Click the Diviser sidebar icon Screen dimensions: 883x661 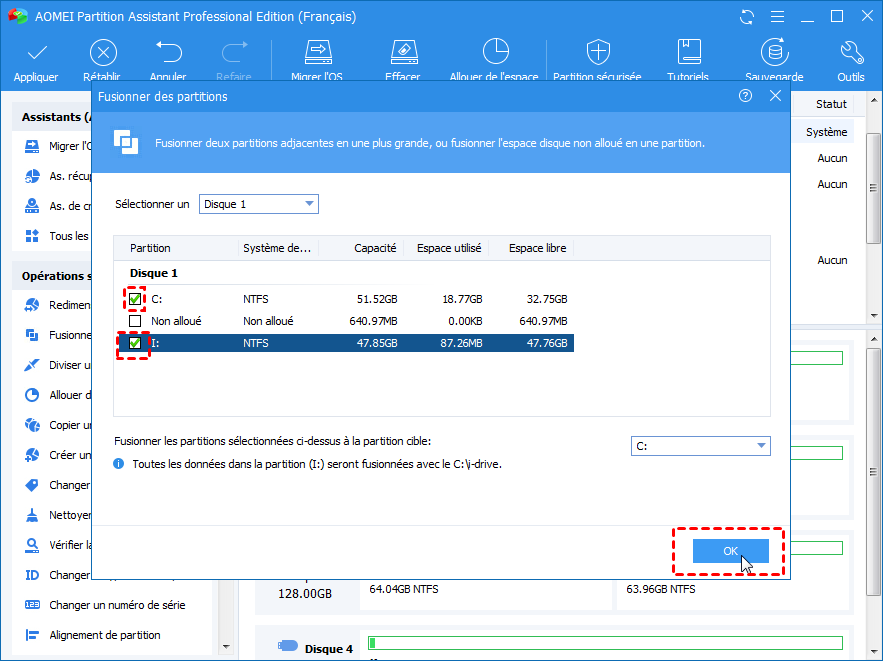coord(32,365)
